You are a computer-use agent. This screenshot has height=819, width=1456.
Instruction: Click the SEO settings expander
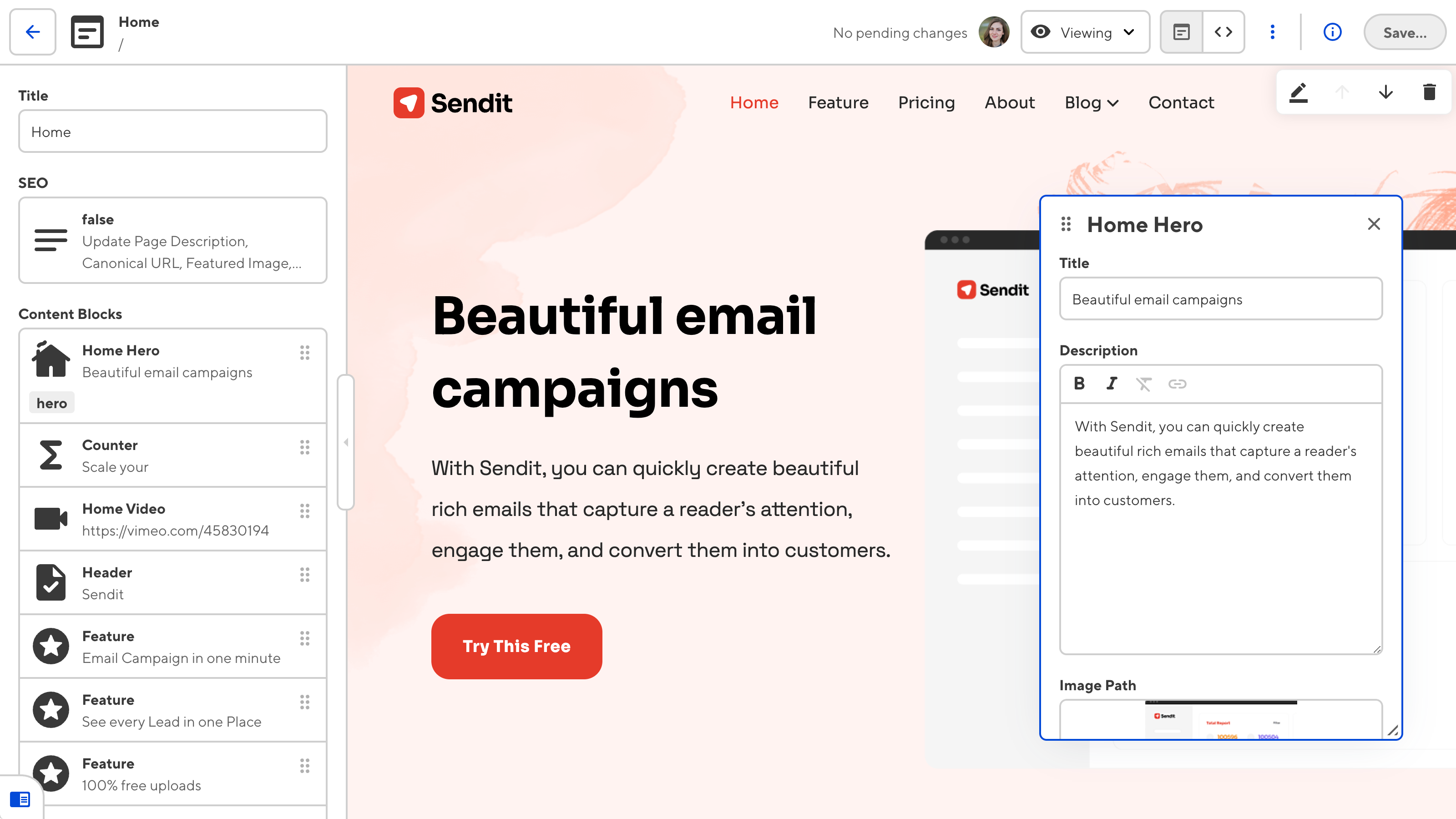tap(173, 240)
